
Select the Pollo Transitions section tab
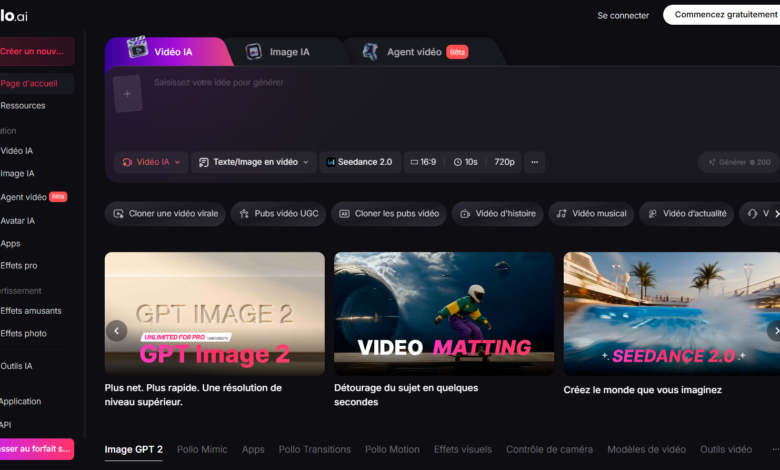[x=314, y=450]
